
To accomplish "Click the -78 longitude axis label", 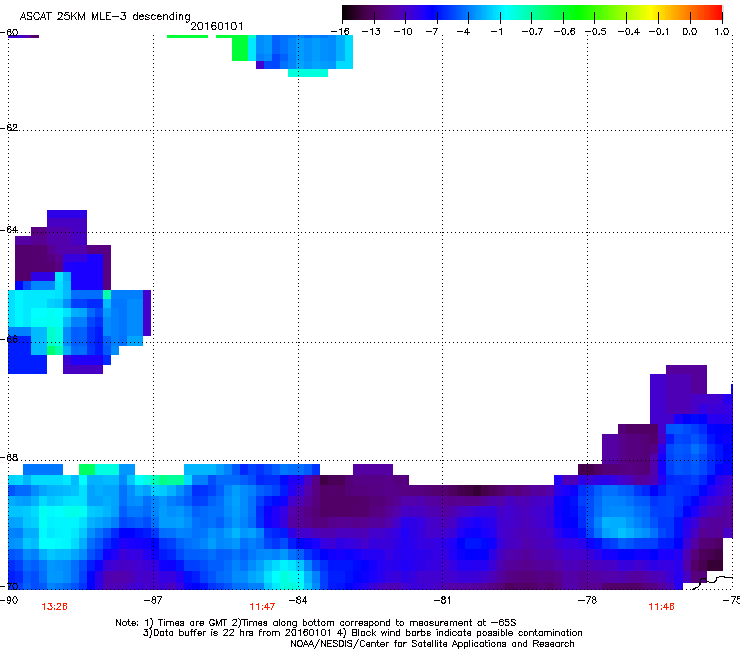I will 587,600.
